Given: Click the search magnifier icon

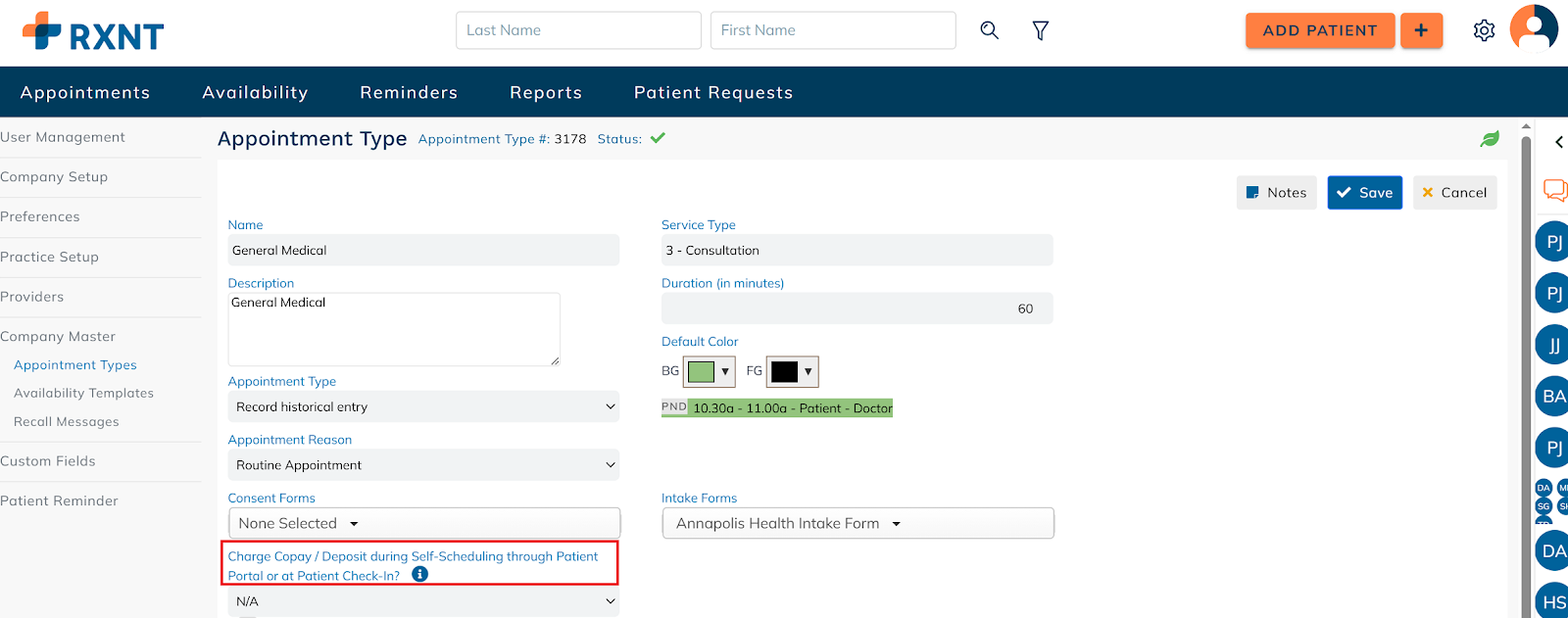Looking at the screenshot, I should tap(990, 30).
